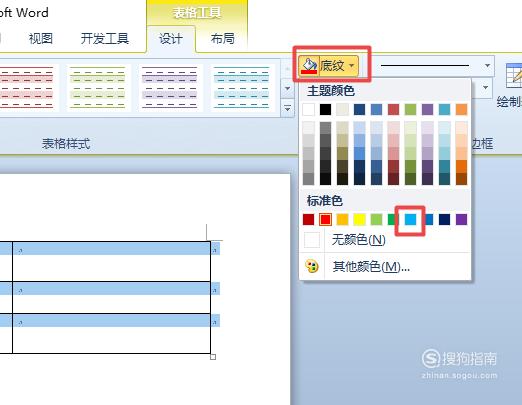Screen dimensions: 522x405
Task: Open 其他颜色(M)... more colors dialog
Action: tap(385, 266)
